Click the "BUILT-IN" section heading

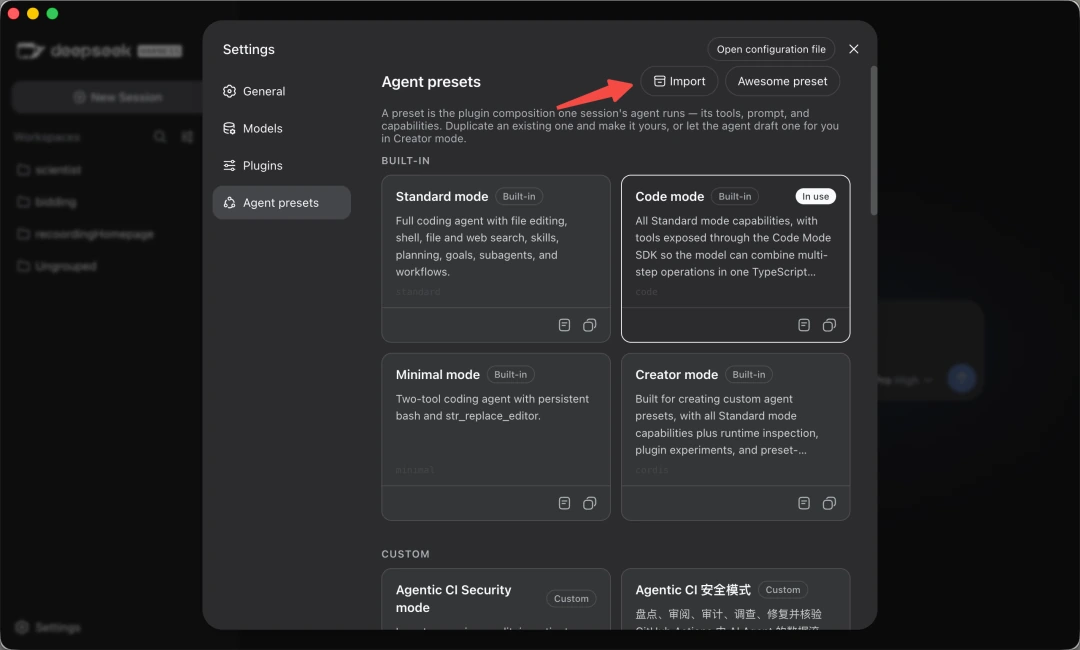[406, 160]
